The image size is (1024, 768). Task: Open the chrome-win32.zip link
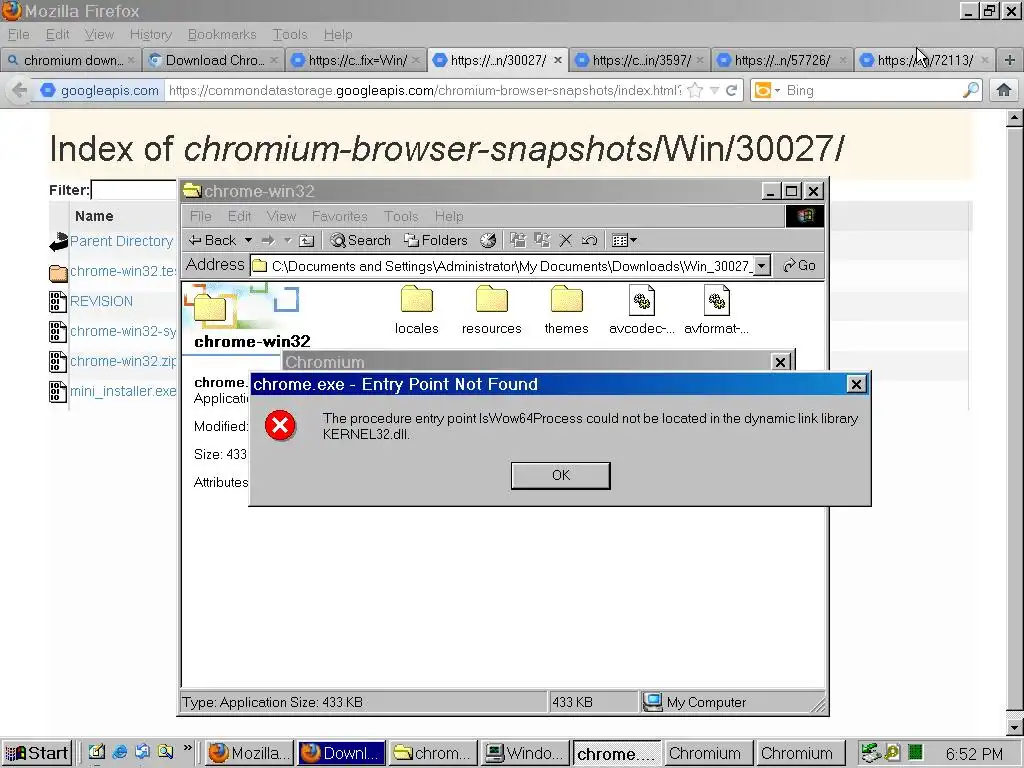(x=123, y=361)
